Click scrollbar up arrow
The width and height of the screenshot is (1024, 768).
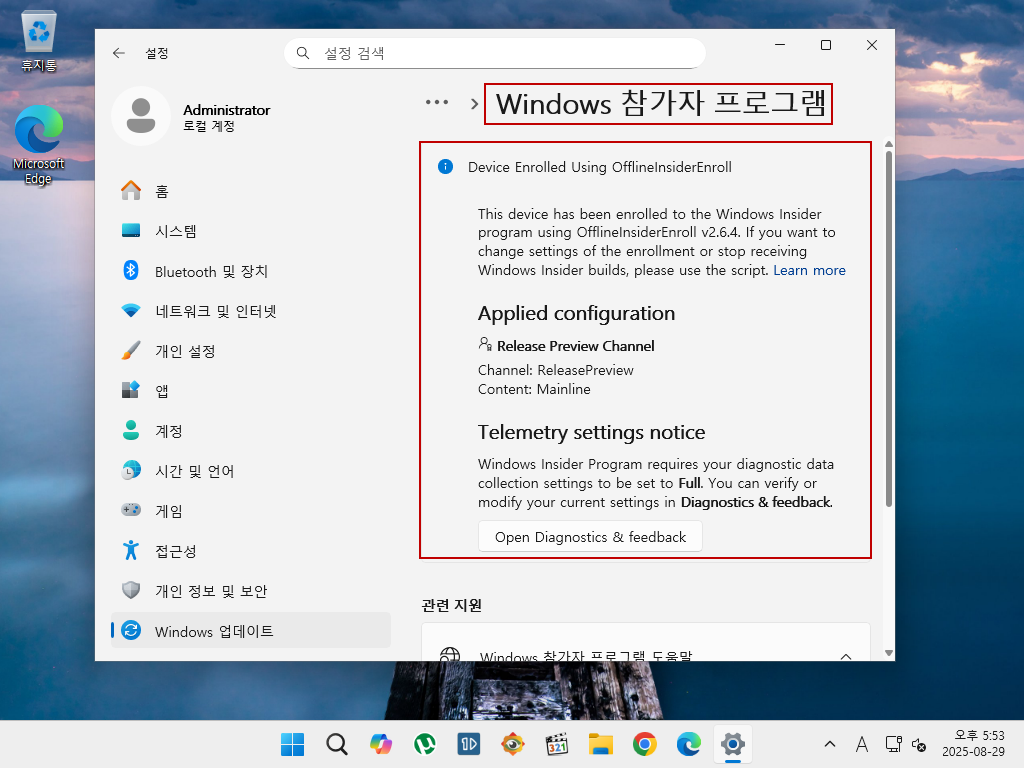[888, 144]
